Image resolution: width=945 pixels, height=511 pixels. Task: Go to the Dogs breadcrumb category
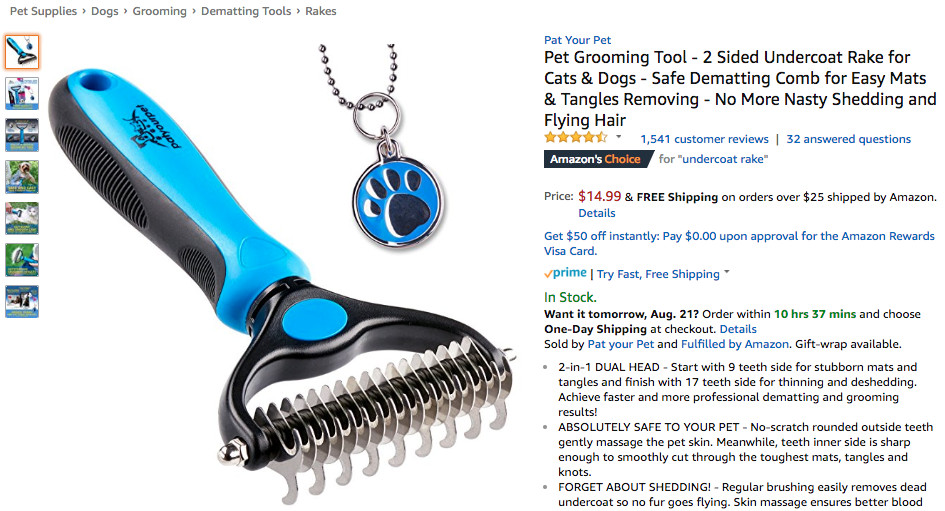coord(104,11)
